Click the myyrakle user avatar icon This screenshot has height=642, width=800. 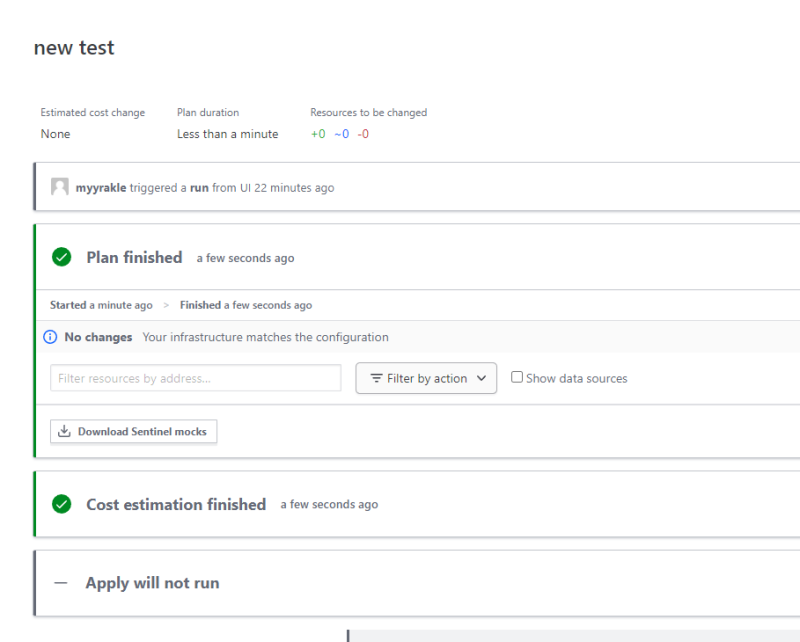click(x=60, y=187)
